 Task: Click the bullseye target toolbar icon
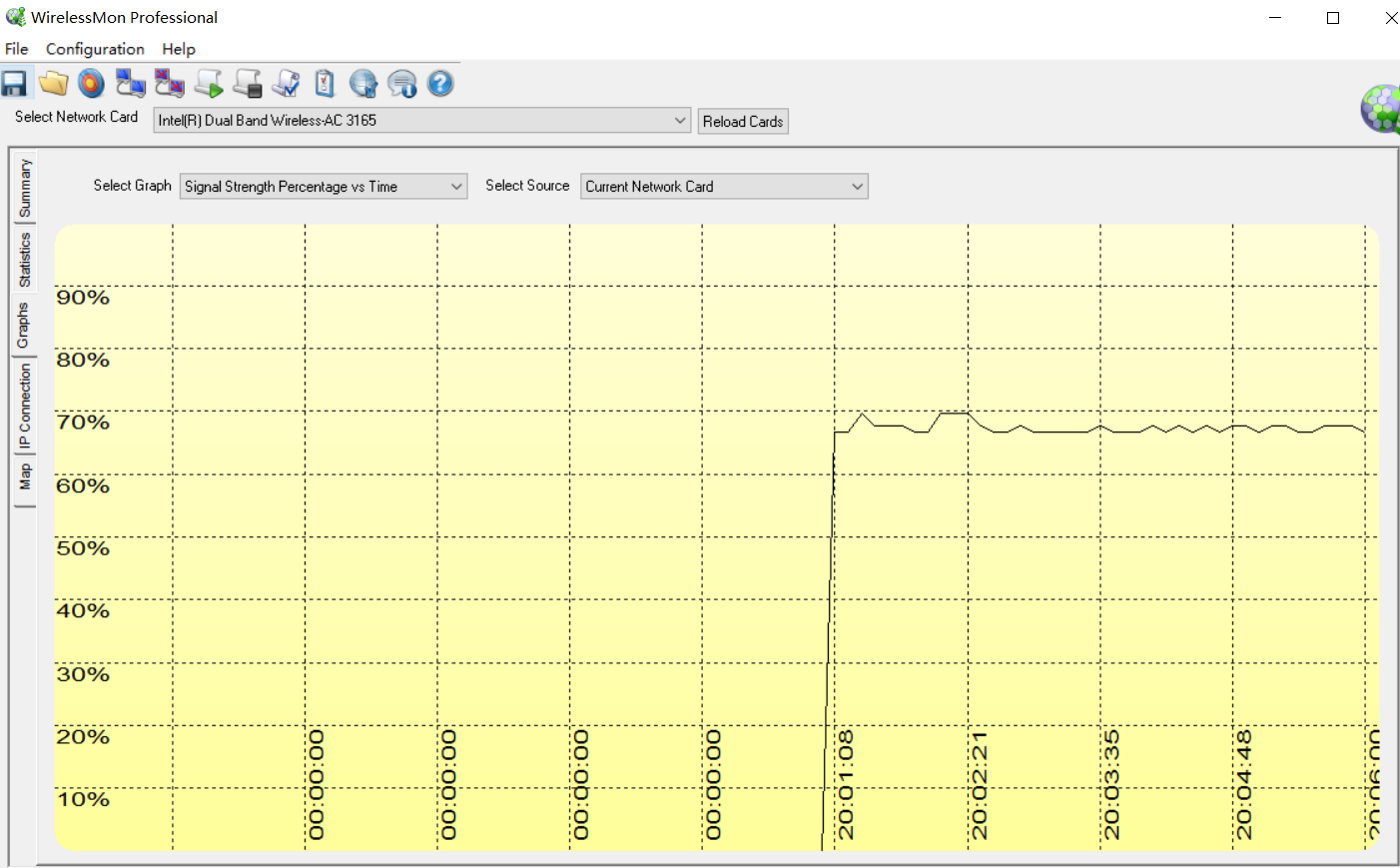click(x=91, y=84)
